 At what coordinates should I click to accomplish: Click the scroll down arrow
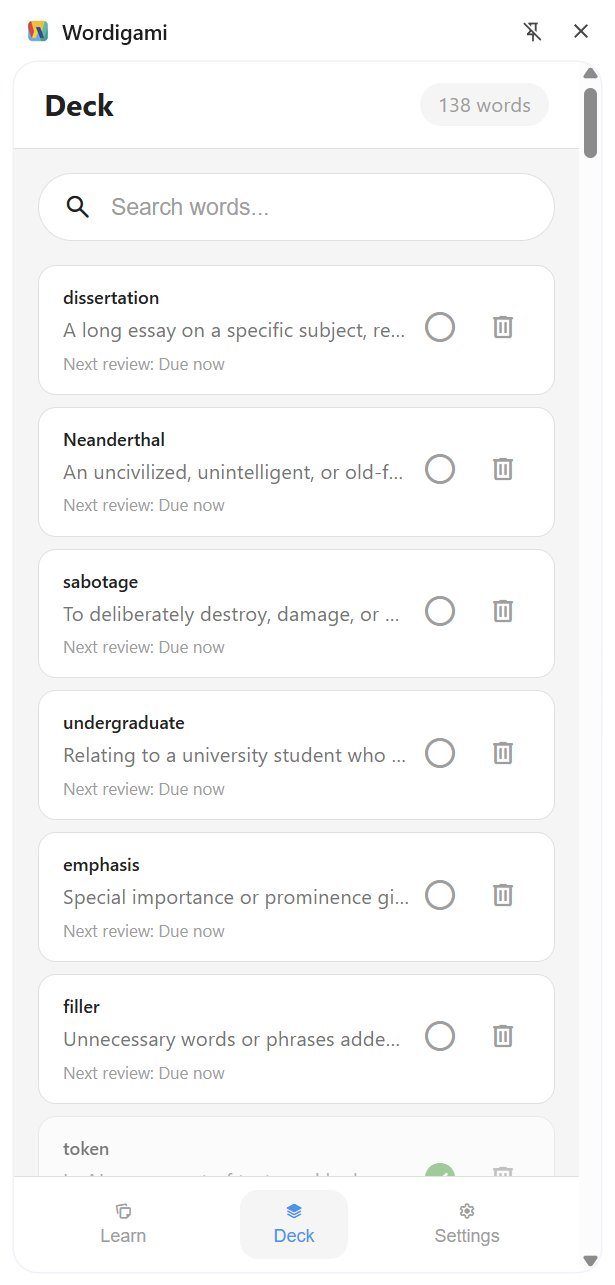pyautogui.click(x=591, y=1259)
